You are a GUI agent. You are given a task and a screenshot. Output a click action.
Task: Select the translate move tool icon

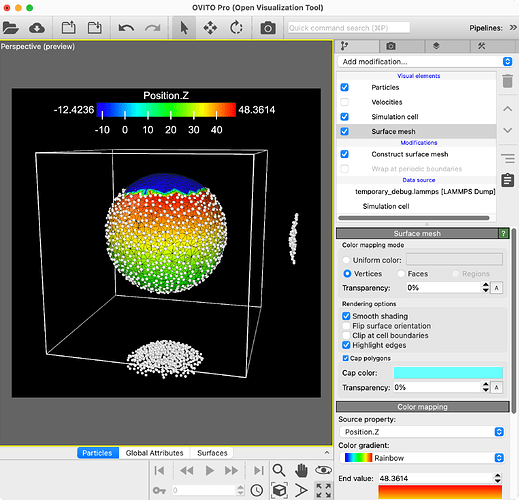coord(210,28)
